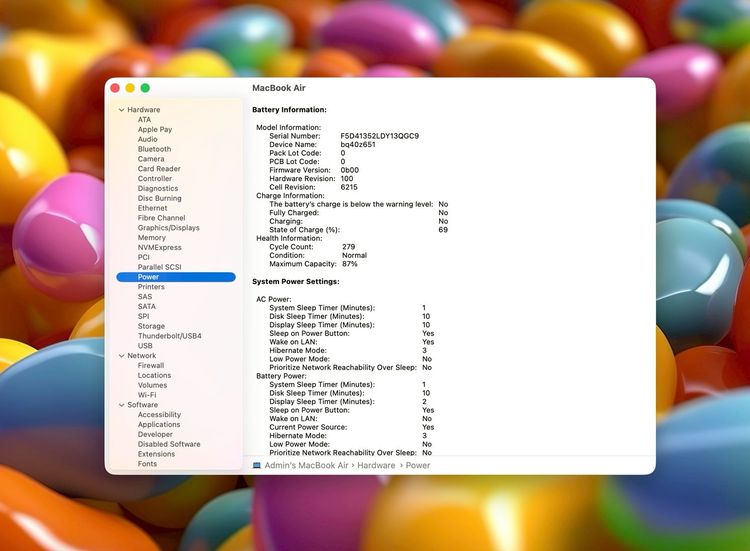
Task: Select Firewall under Network
Action: tap(151, 365)
